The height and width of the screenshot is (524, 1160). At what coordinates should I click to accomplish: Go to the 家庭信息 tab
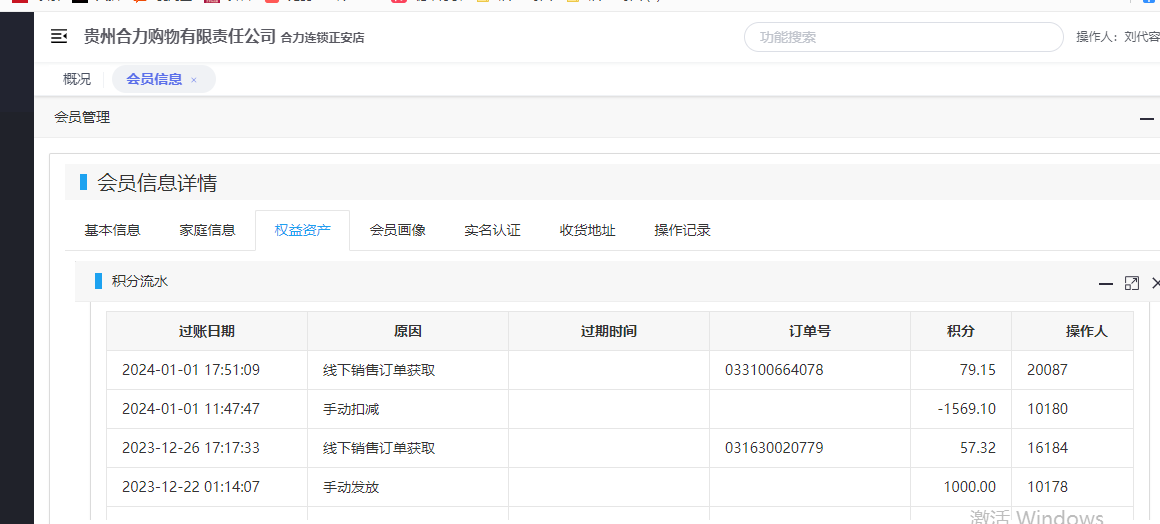pos(207,230)
